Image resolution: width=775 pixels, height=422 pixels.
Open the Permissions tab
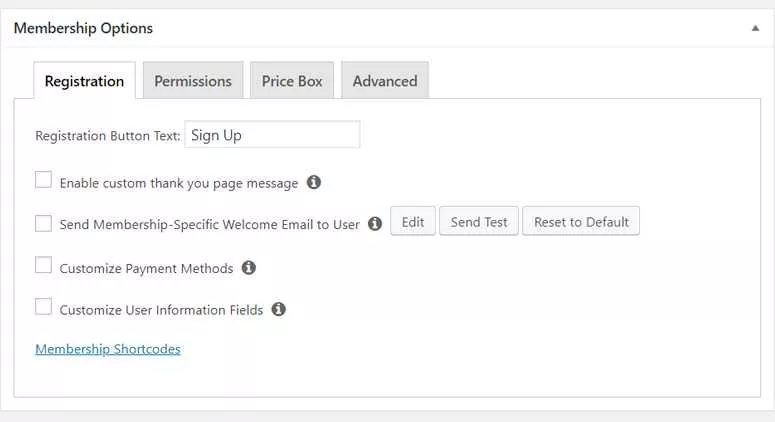pos(193,81)
